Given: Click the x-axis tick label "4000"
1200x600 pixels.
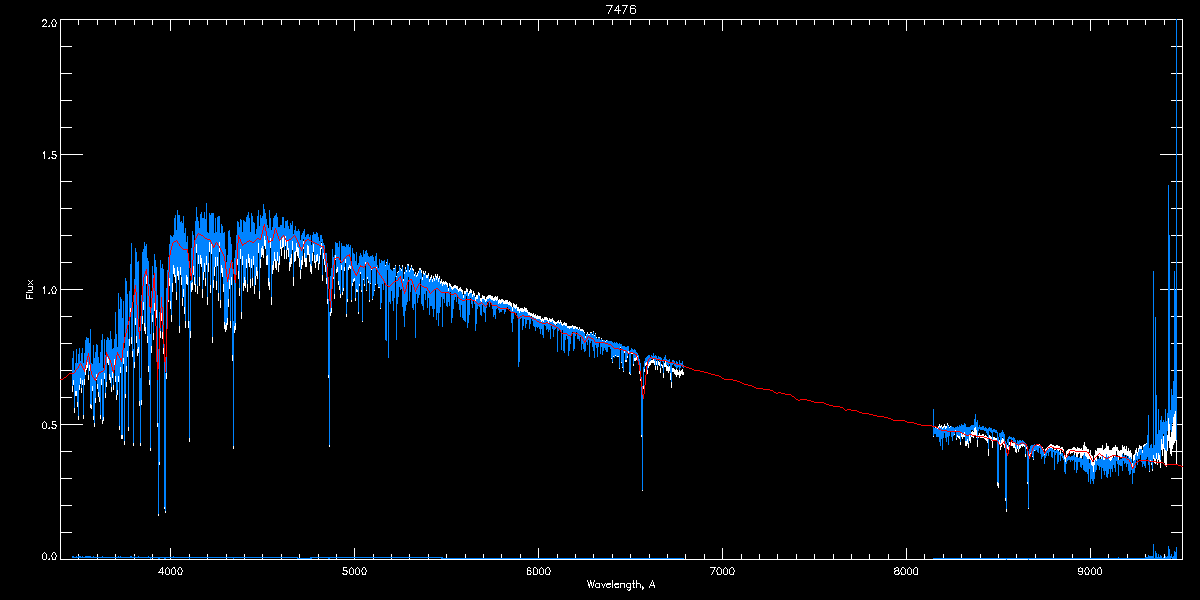Looking at the screenshot, I should [x=171, y=571].
